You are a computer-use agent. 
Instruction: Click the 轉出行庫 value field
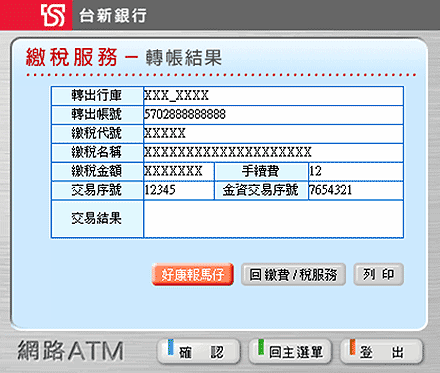[x=273, y=96]
